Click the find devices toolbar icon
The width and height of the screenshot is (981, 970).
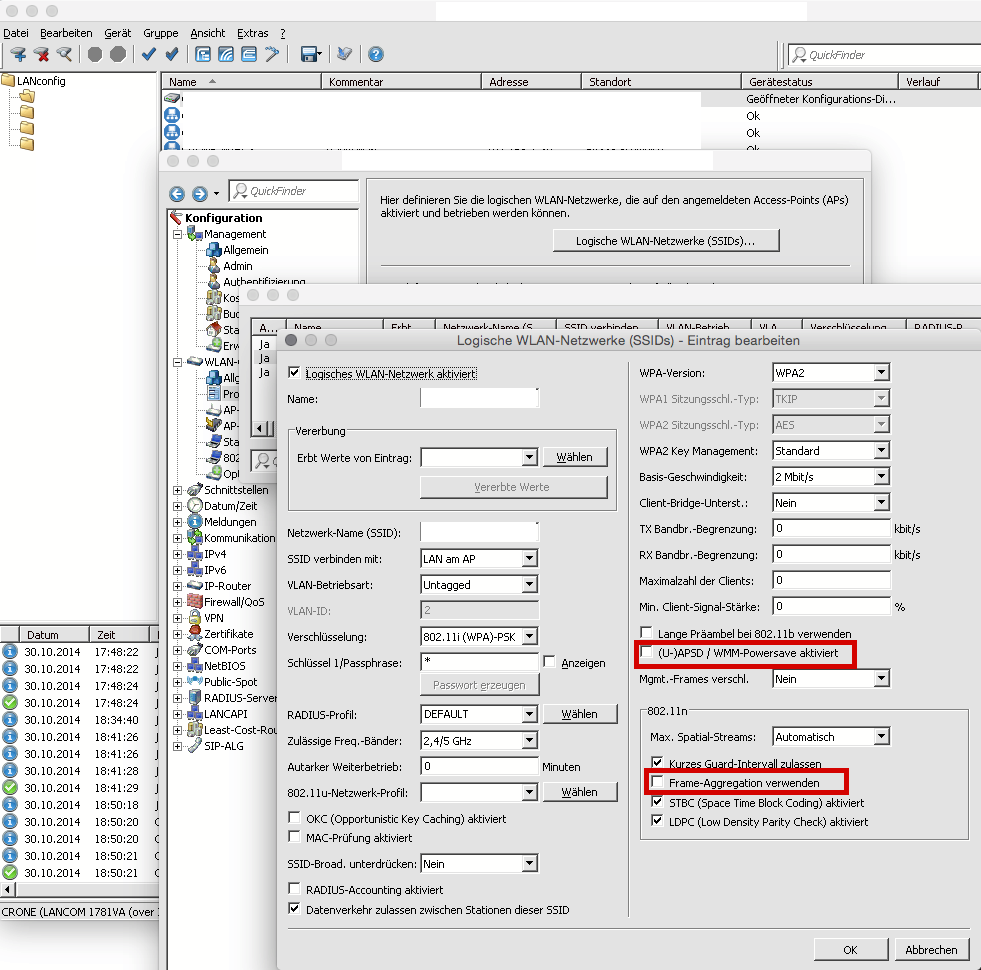[64, 54]
